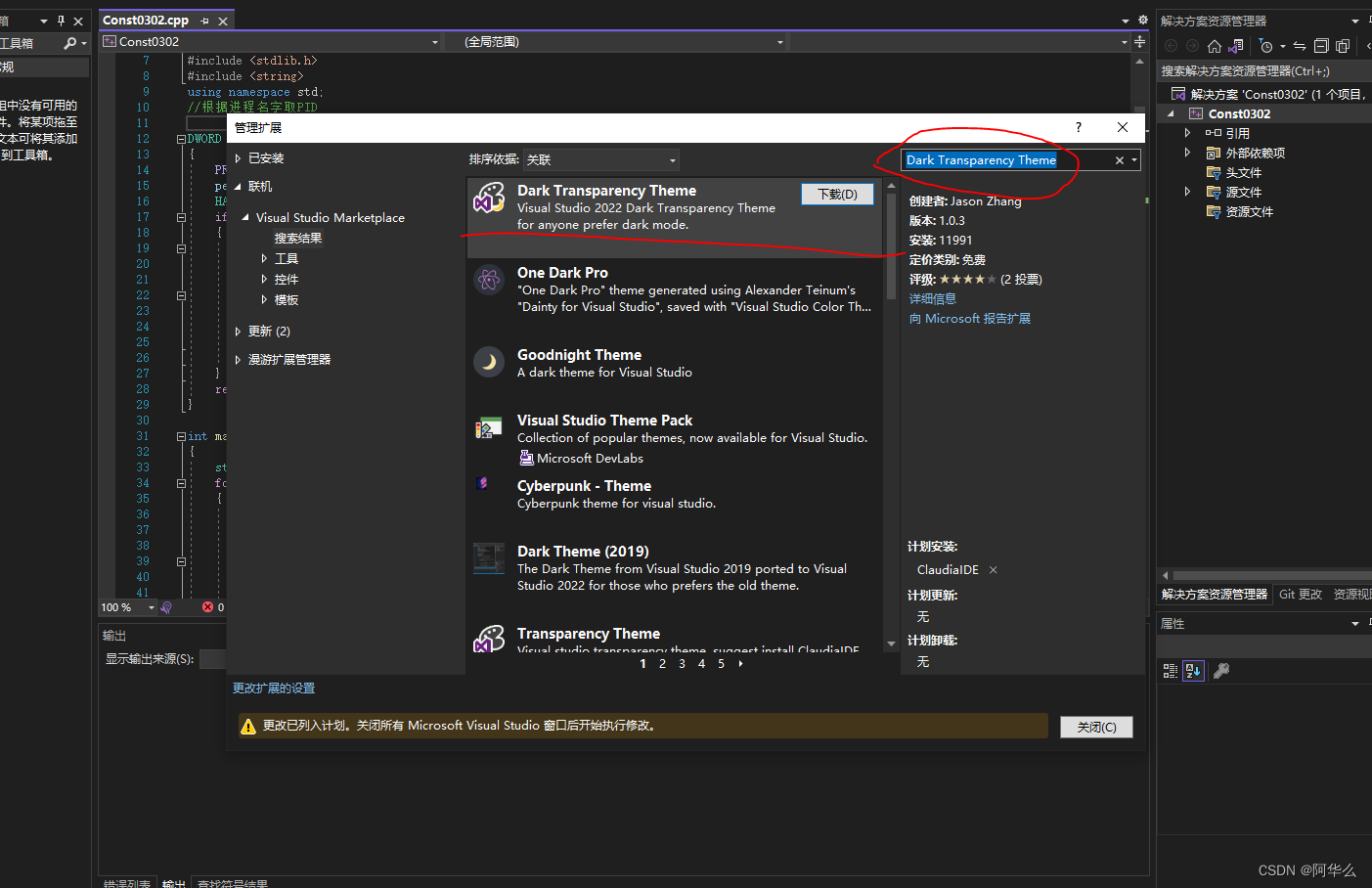Click the pending changes clock icon in Solution Explorer
The height and width of the screenshot is (888, 1372).
tap(1267, 46)
